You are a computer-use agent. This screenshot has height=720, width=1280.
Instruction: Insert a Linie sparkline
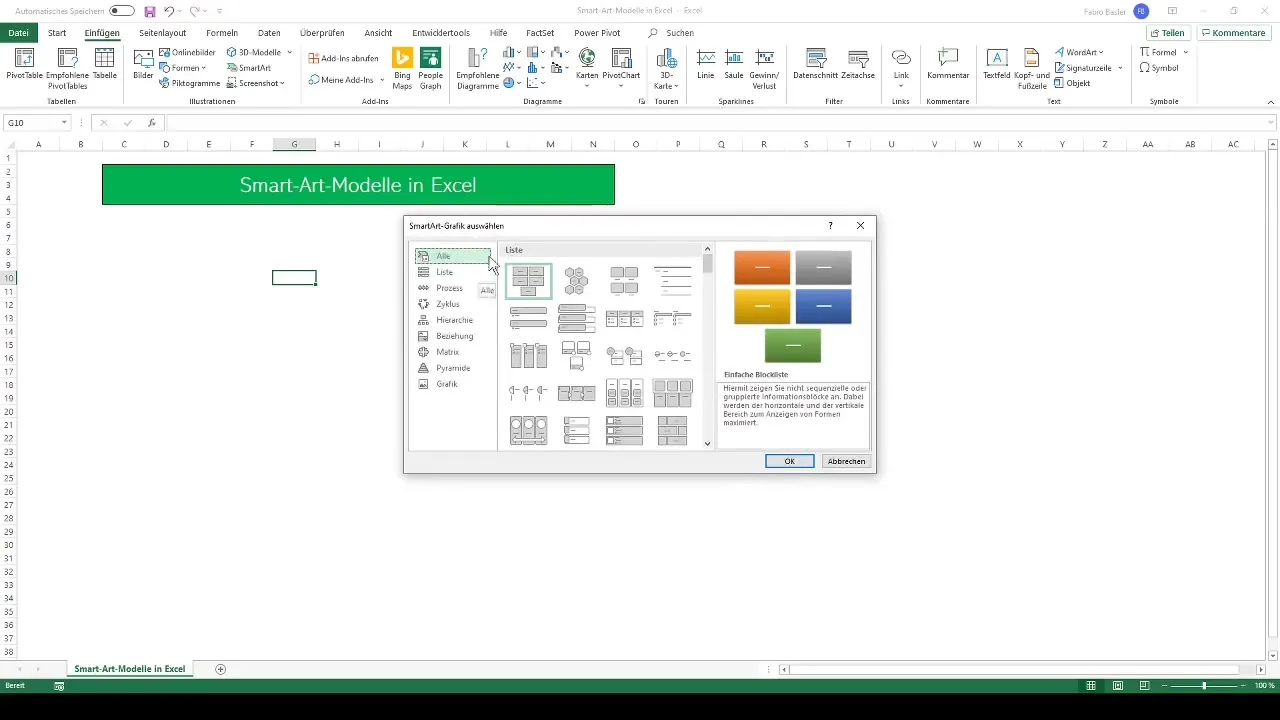[x=706, y=65]
